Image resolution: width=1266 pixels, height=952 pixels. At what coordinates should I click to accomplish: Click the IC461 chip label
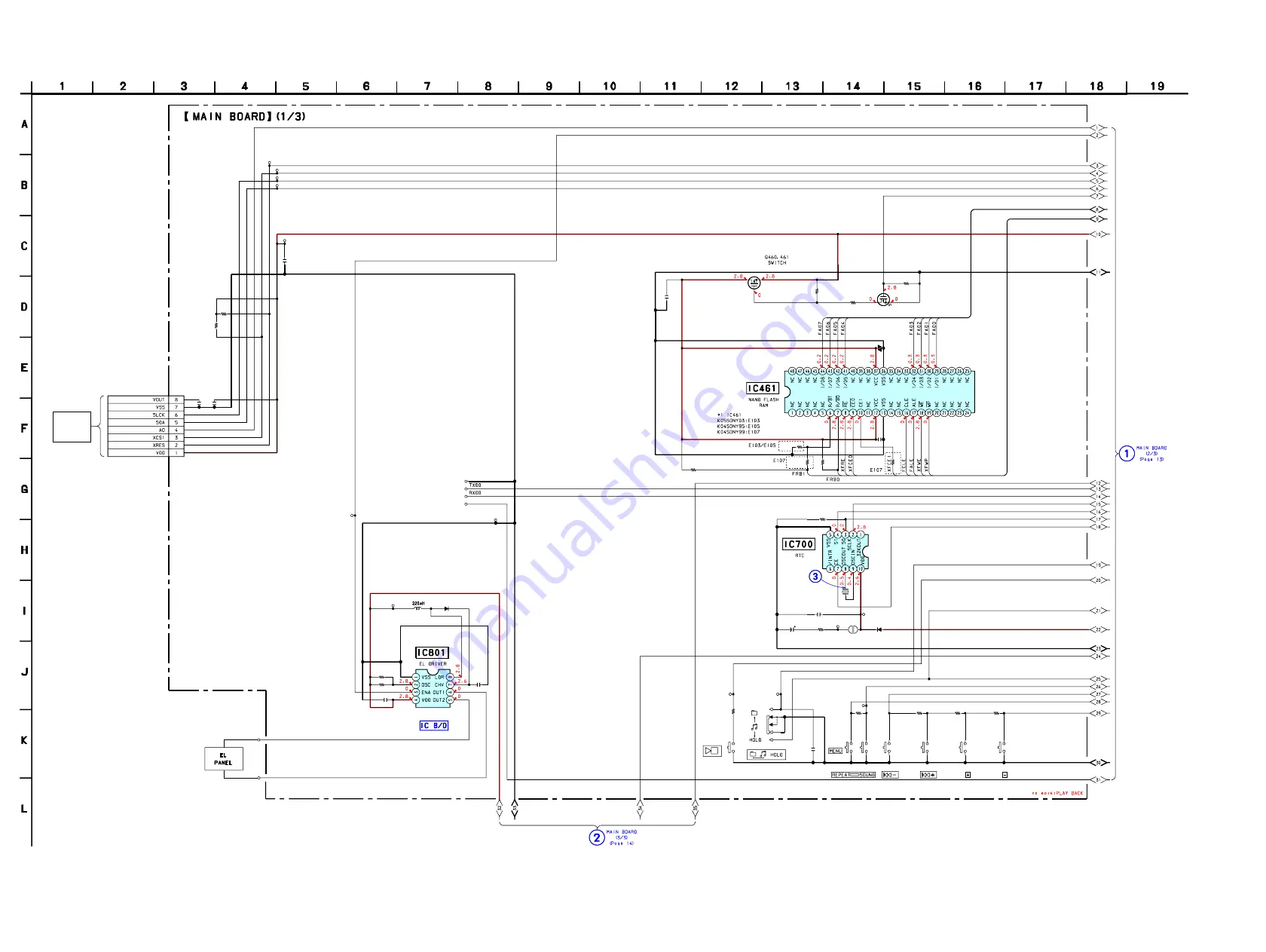point(762,388)
